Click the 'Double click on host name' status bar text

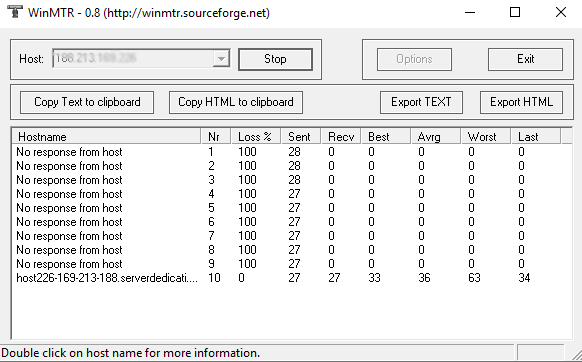130,353
